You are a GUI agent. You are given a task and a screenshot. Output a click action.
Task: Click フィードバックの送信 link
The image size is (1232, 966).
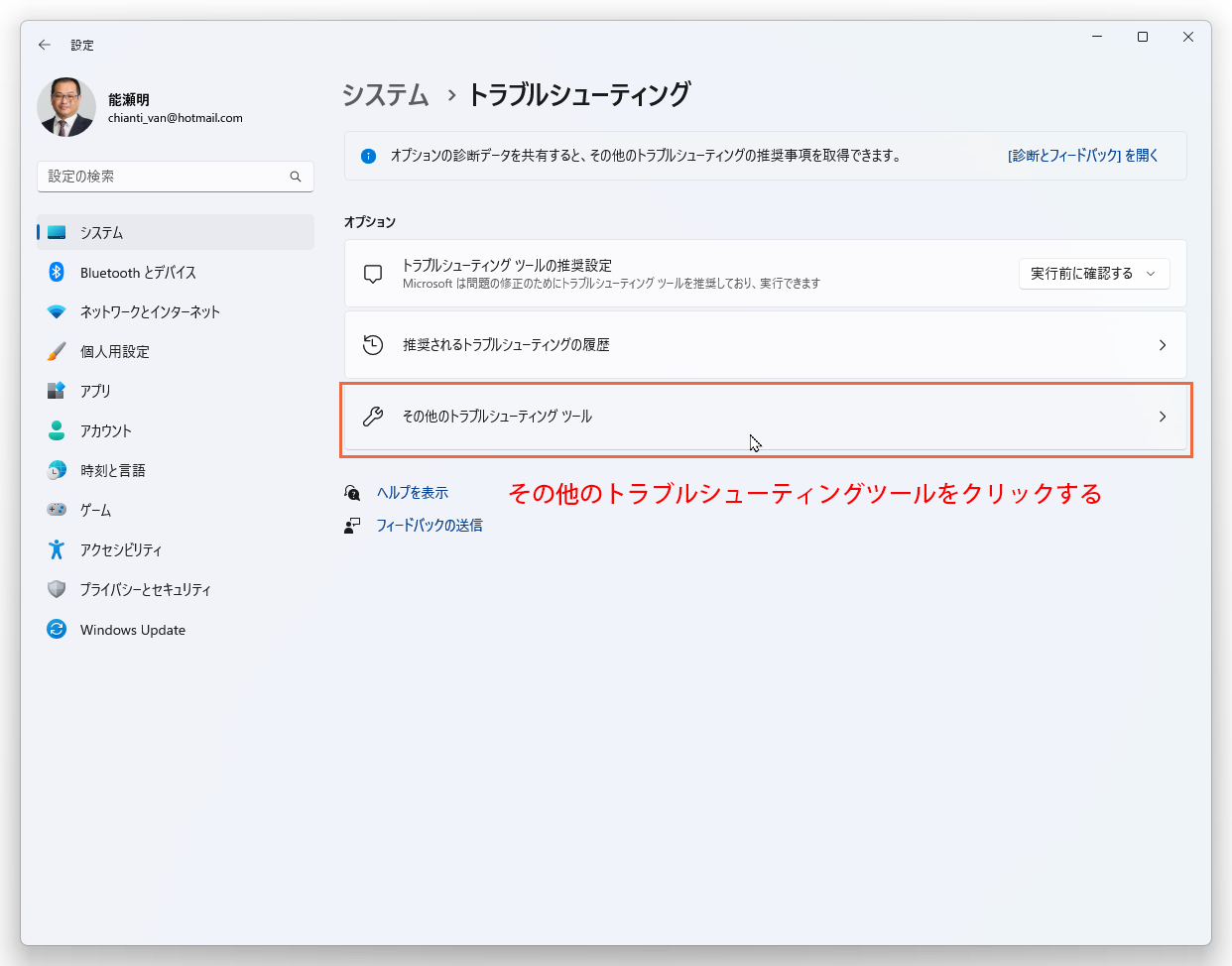point(430,526)
